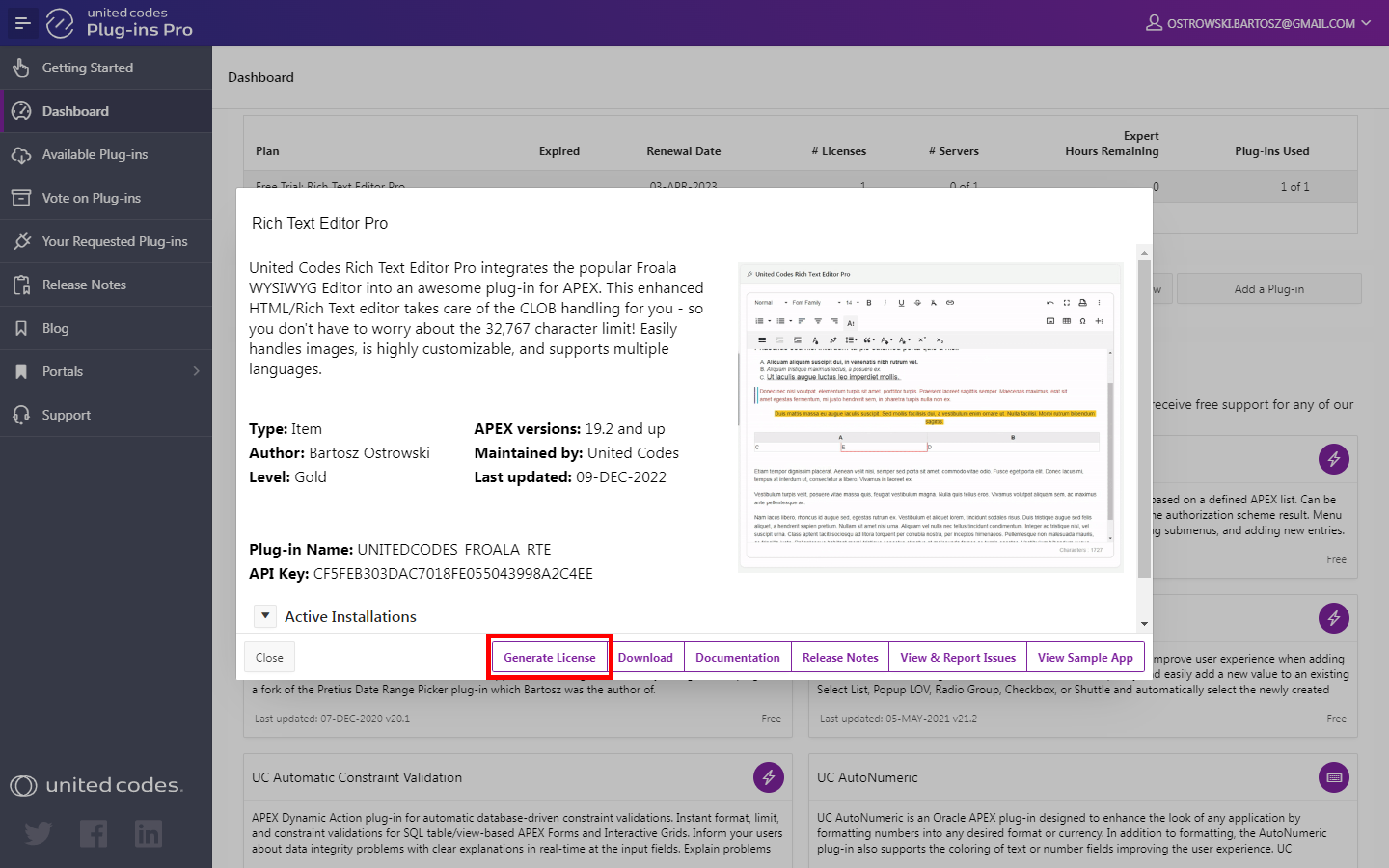This screenshot has width=1389, height=868.
Task: Click the united codes footer logo
Action: click(96, 786)
